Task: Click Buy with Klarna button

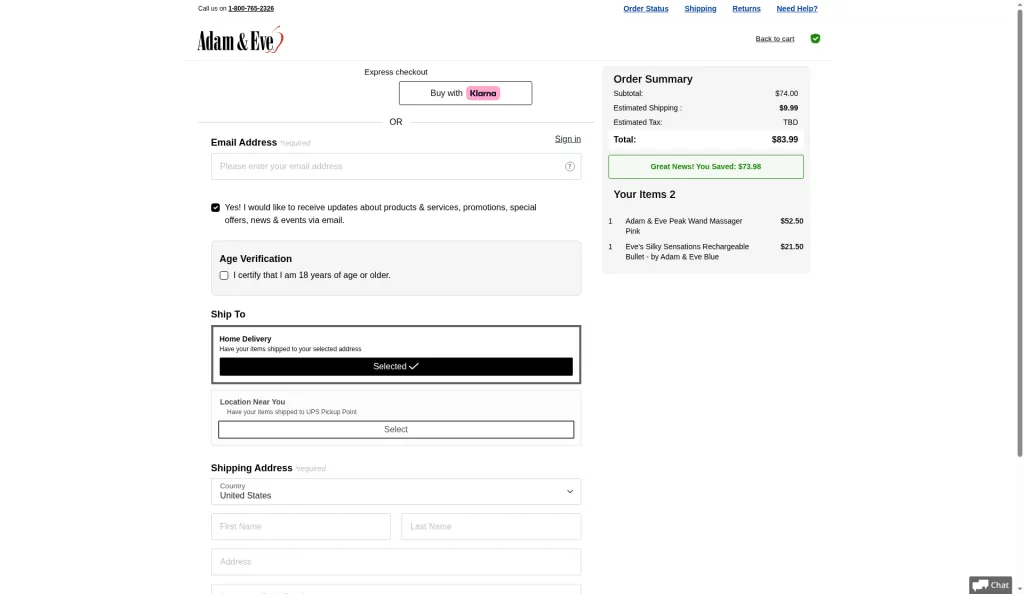Action: tap(465, 93)
